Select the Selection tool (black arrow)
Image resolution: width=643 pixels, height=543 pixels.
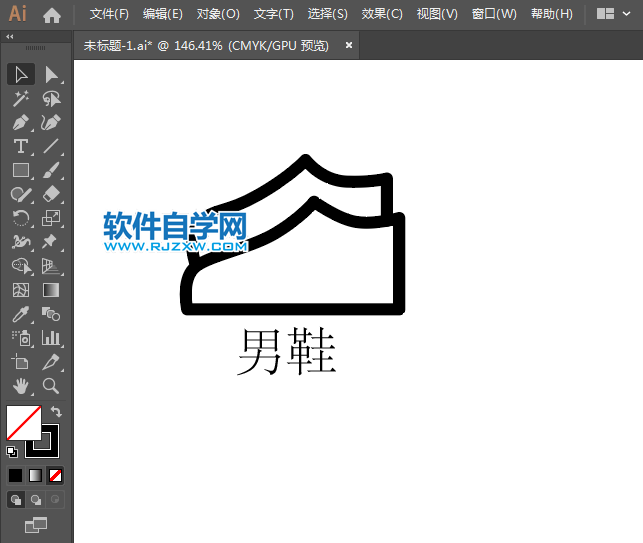[21, 75]
